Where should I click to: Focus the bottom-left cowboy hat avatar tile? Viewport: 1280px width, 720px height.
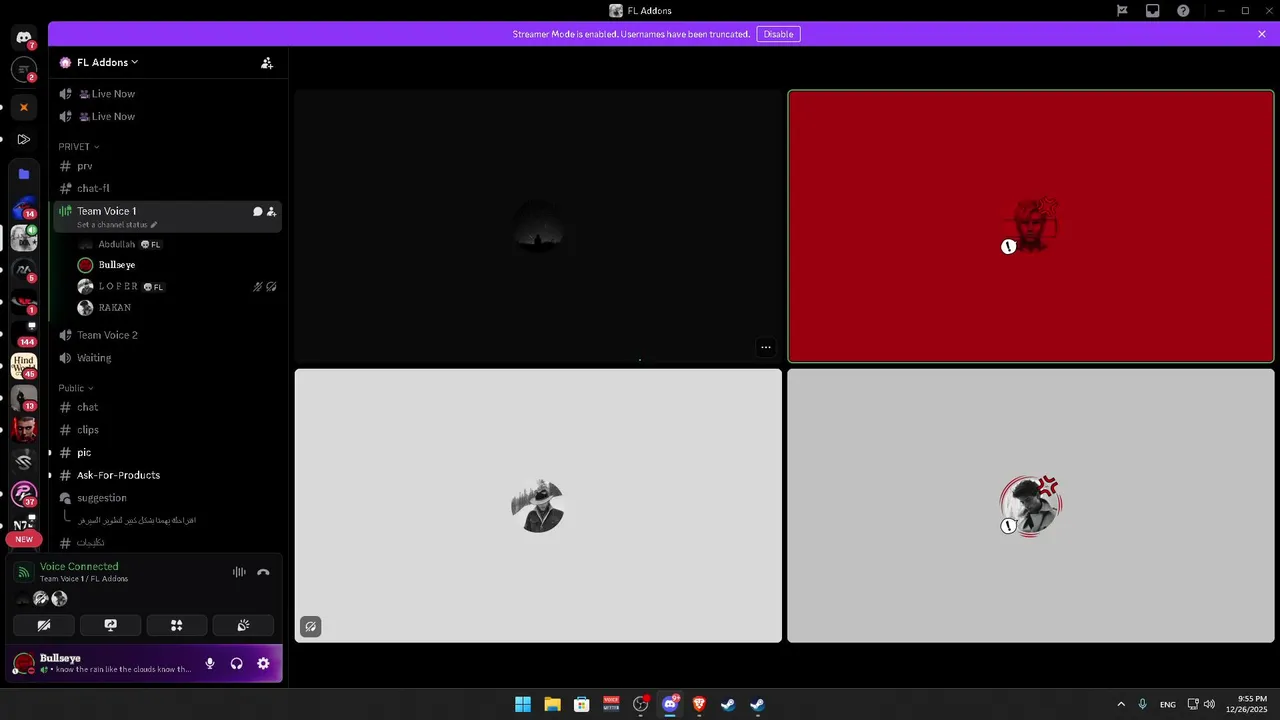coord(538,506)
